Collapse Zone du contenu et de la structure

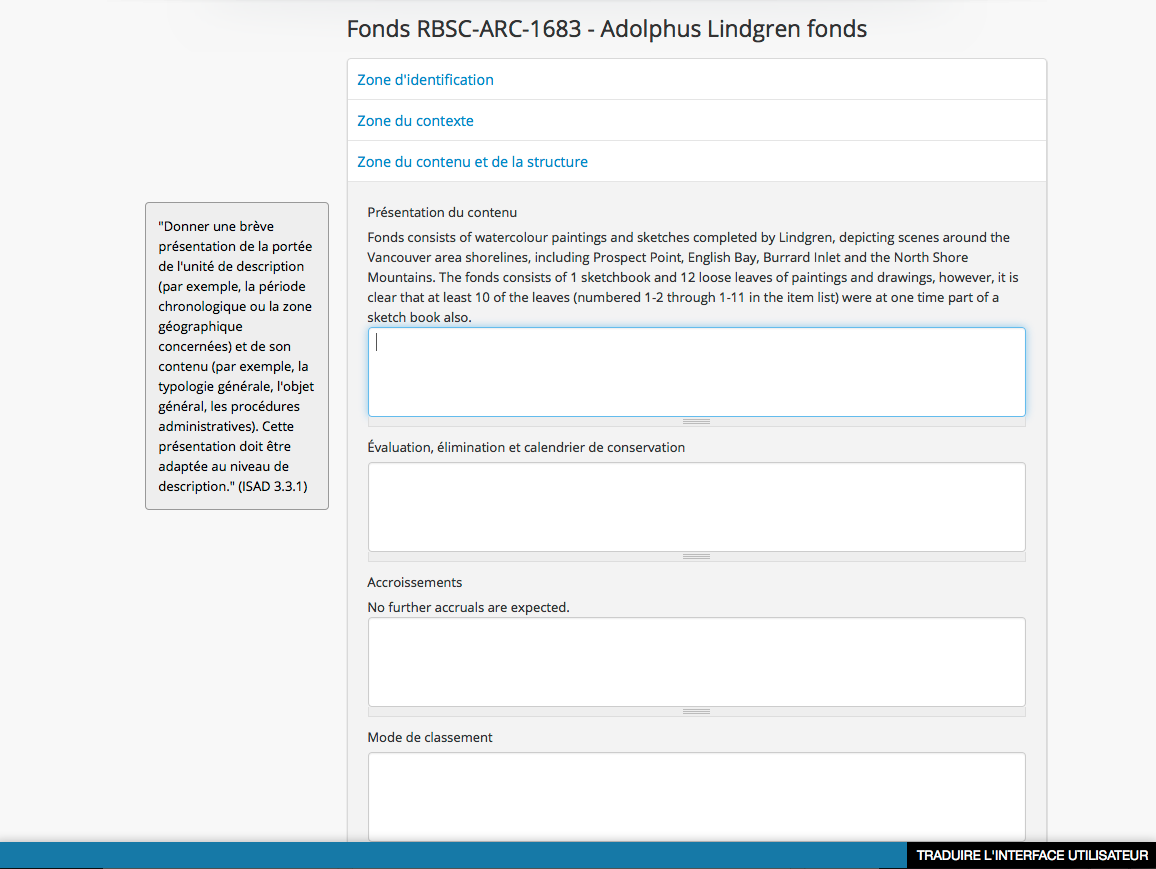(472, 162)
